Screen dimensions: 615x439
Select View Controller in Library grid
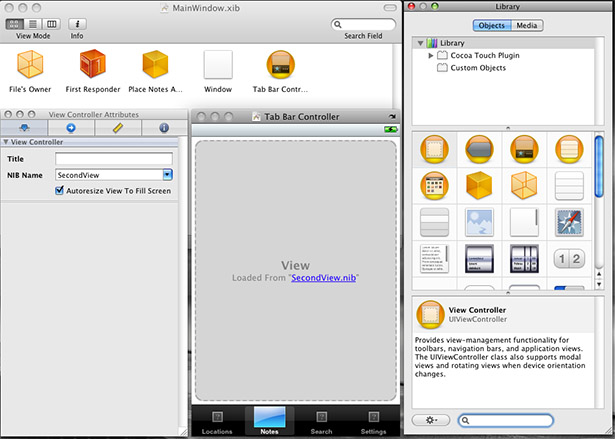pos(434,149)
